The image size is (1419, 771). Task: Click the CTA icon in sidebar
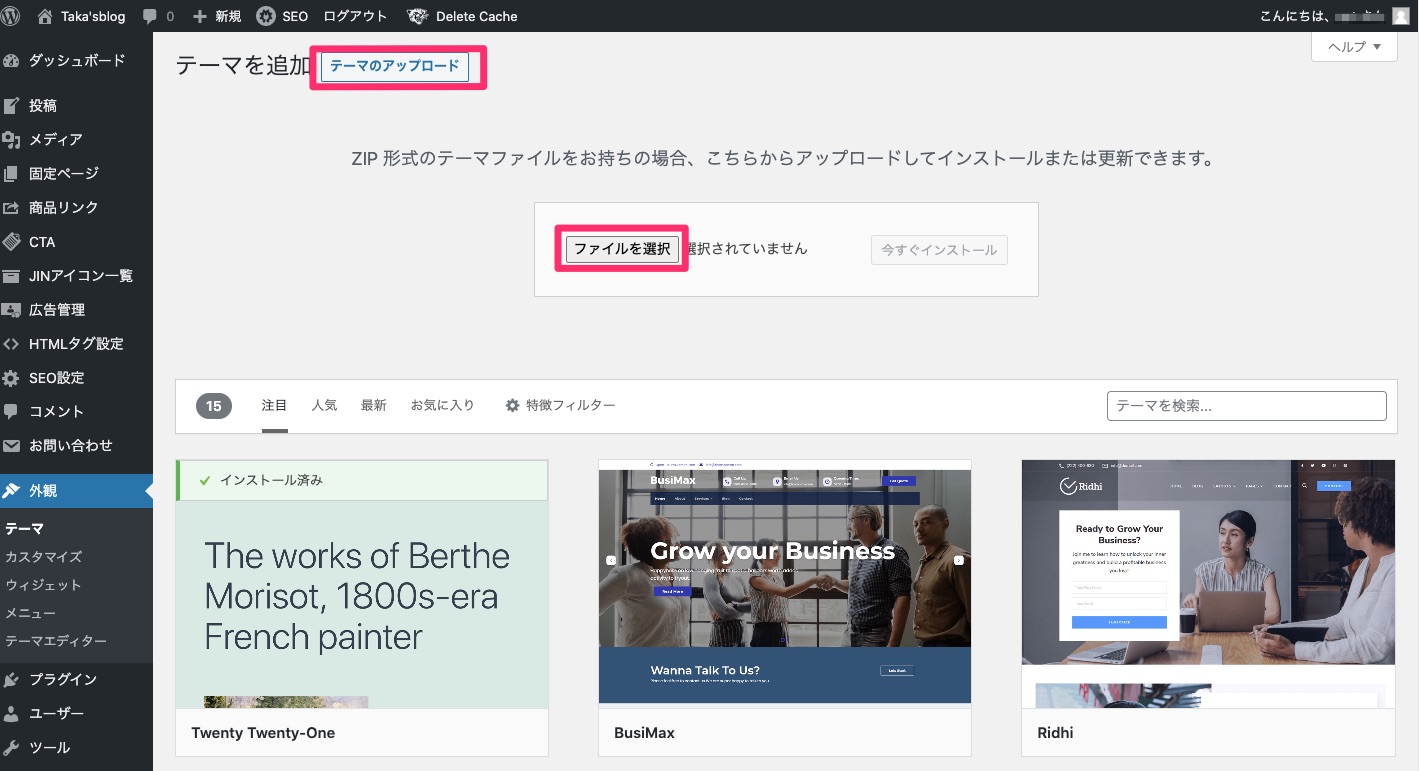pyautogui.click(x=12, y=241)
